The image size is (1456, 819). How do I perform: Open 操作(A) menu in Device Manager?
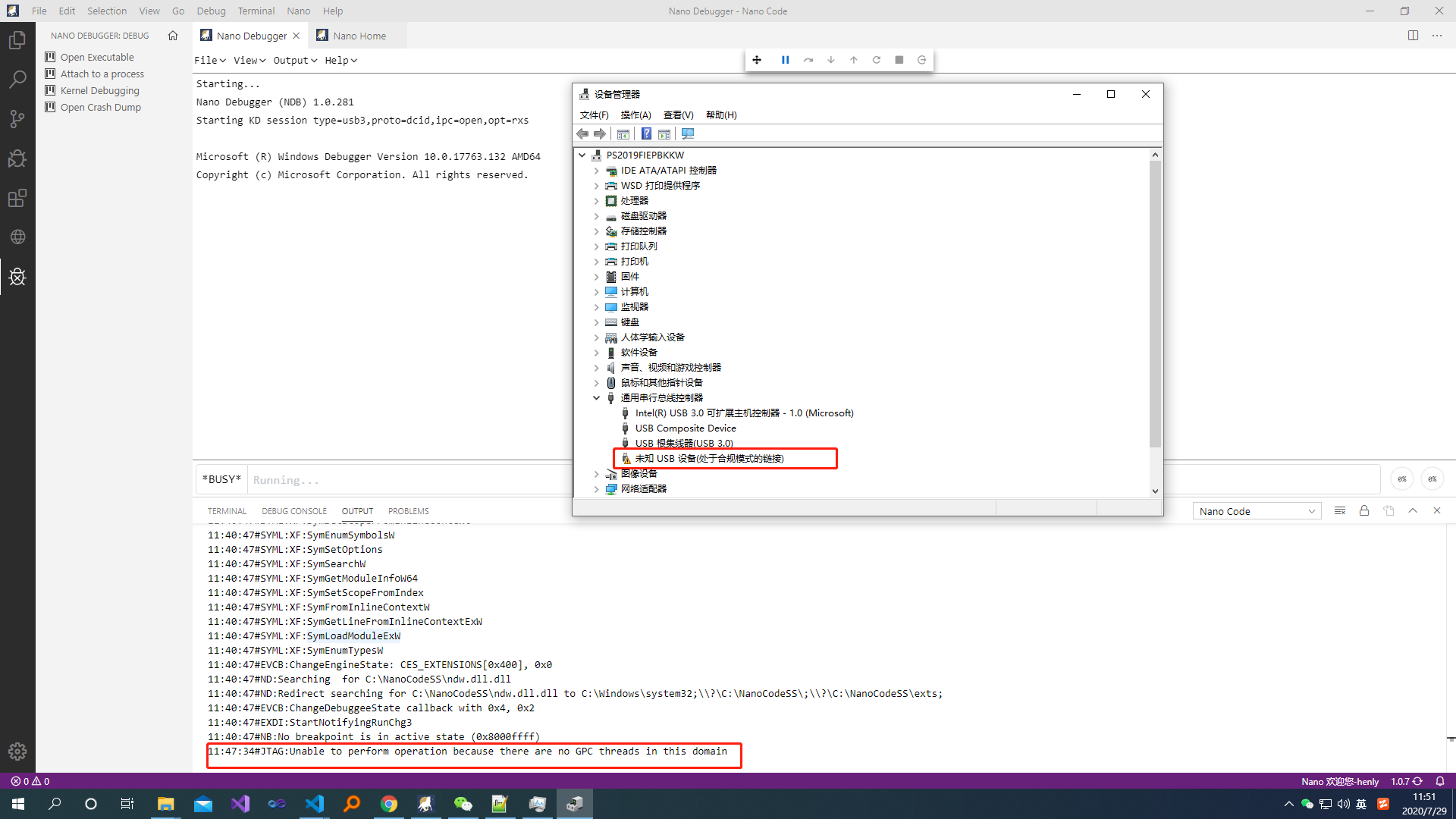[x=635, y=115]
